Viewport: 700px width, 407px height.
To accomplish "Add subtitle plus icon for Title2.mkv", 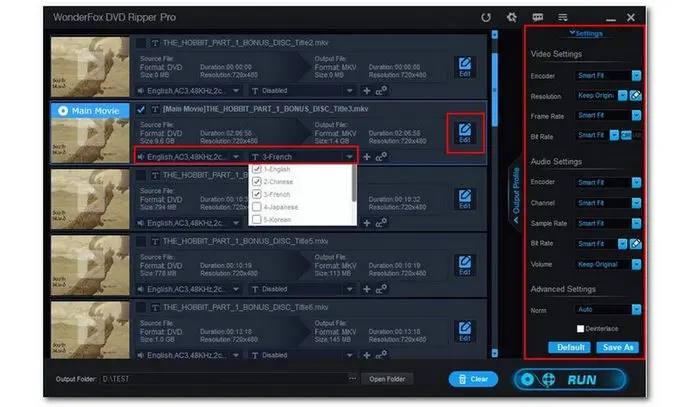I will pyautogui.click(x=367, y=91).
